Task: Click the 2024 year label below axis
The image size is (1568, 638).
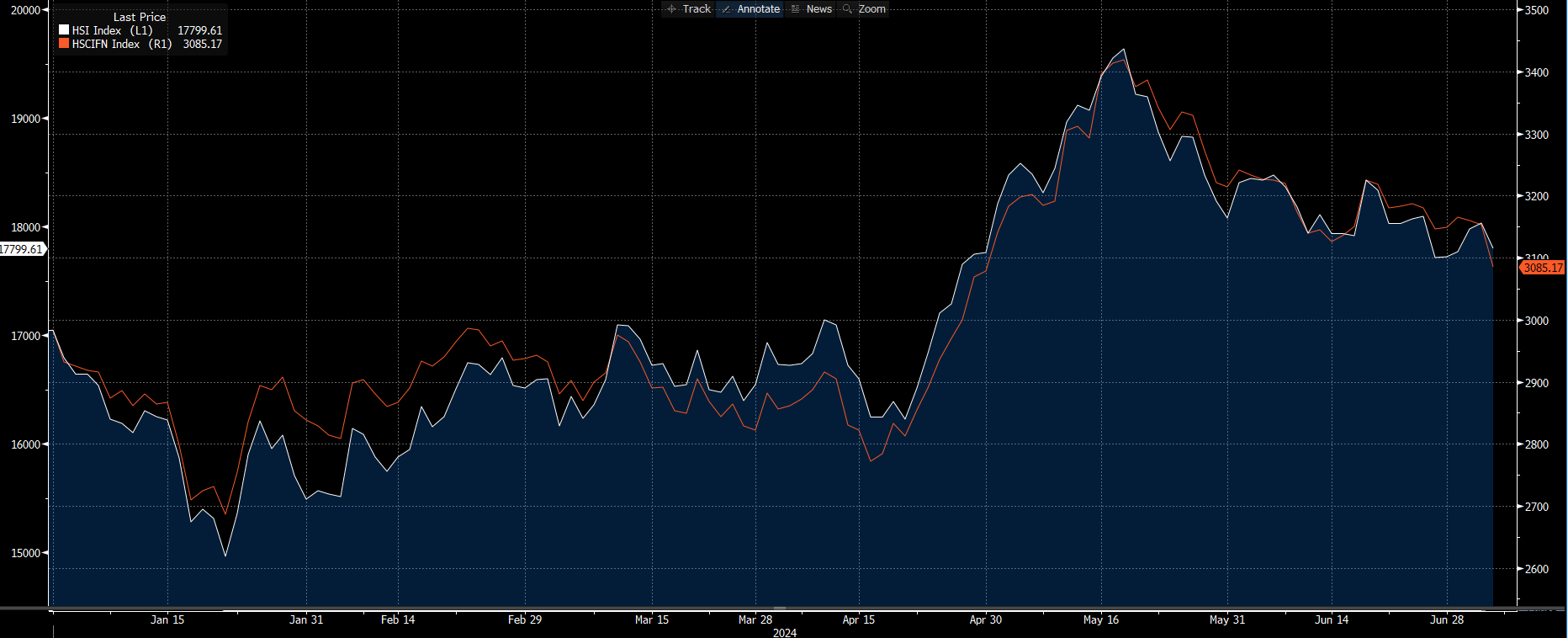Action: click(784, 632)
